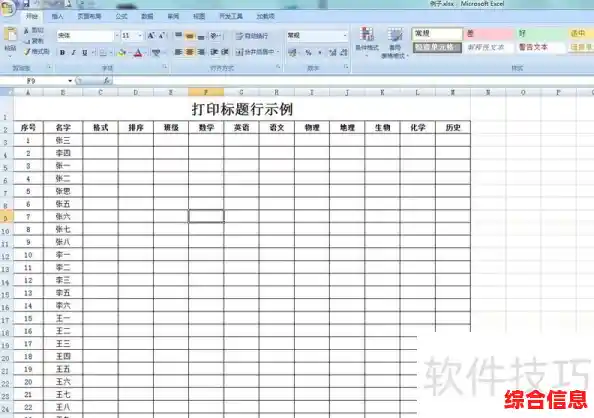Apply the fill color bucket
The height and width of the screenshot is (418, 594).
pyautogui.click(x=122, y=53)
